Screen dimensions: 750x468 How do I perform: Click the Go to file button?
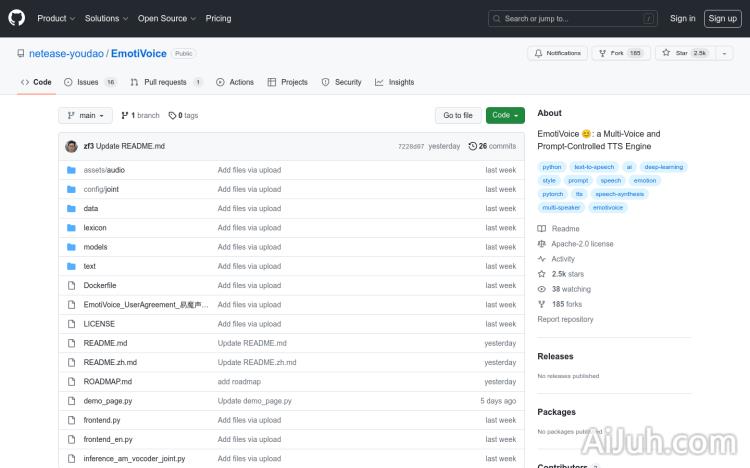coord(458,115)
